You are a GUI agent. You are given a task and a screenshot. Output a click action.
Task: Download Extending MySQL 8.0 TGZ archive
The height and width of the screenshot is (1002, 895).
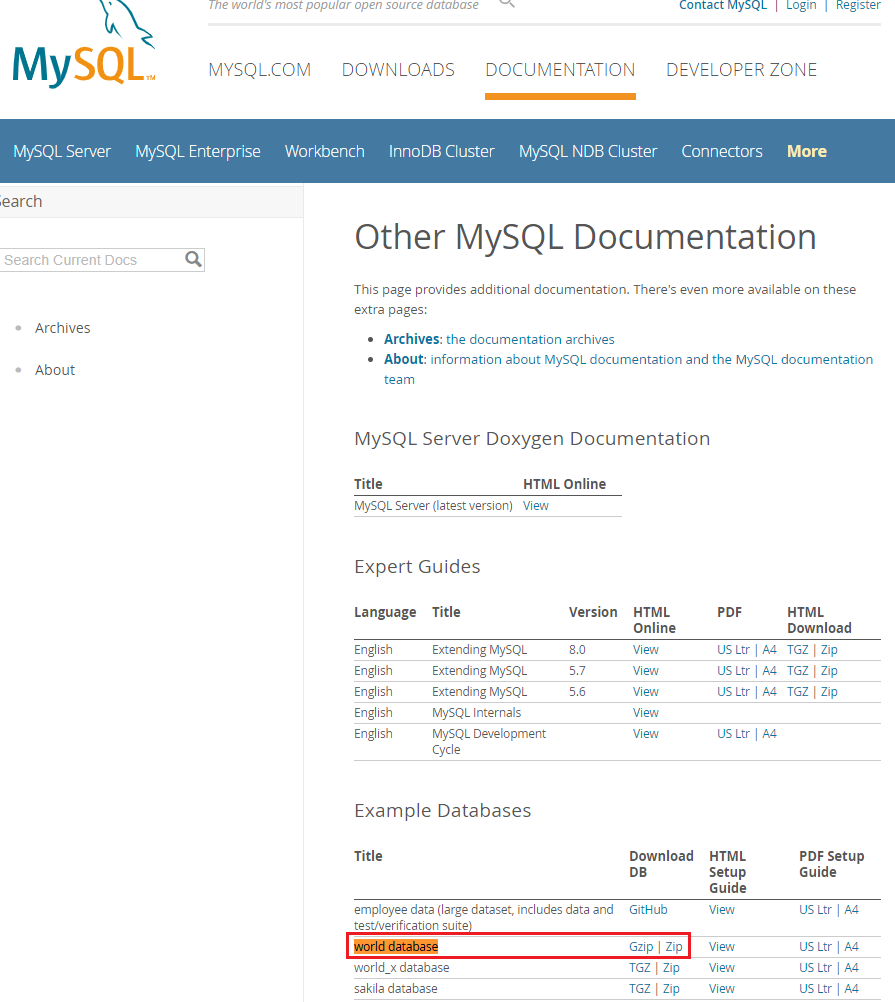(x=797, y=649)
